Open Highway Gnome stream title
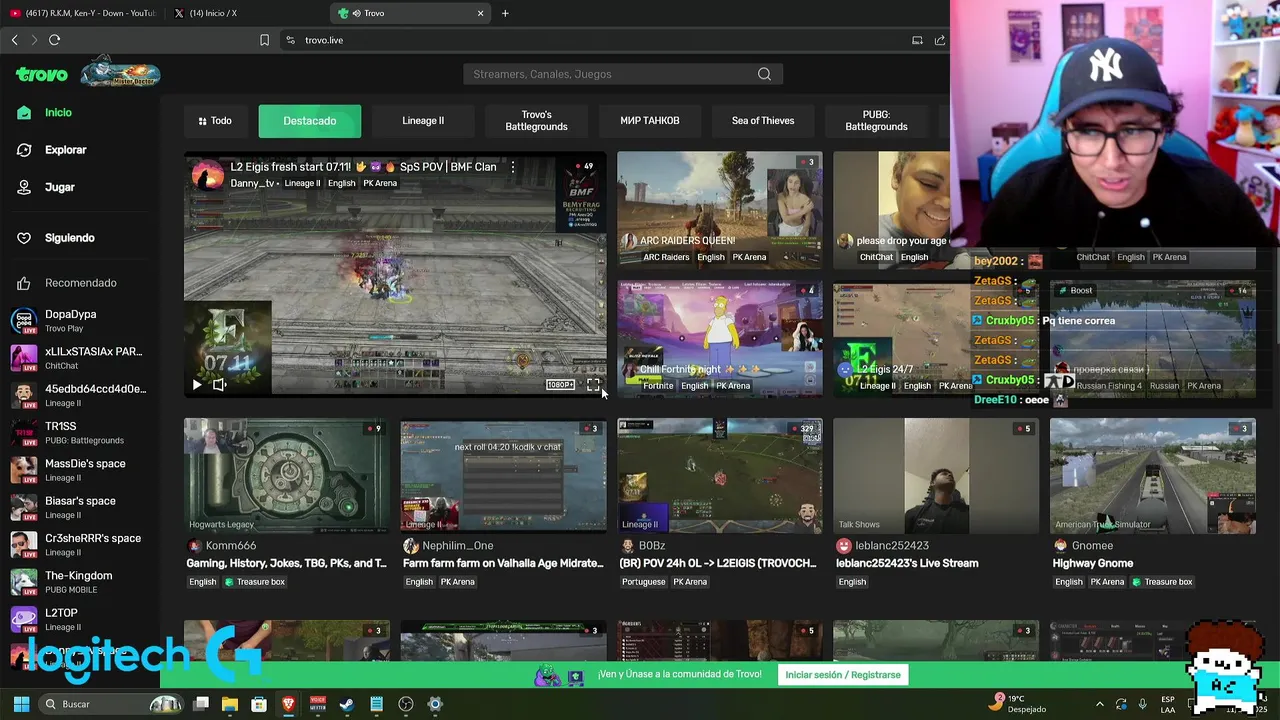Screen dimensions: 1280x720 coord(1093,563)
